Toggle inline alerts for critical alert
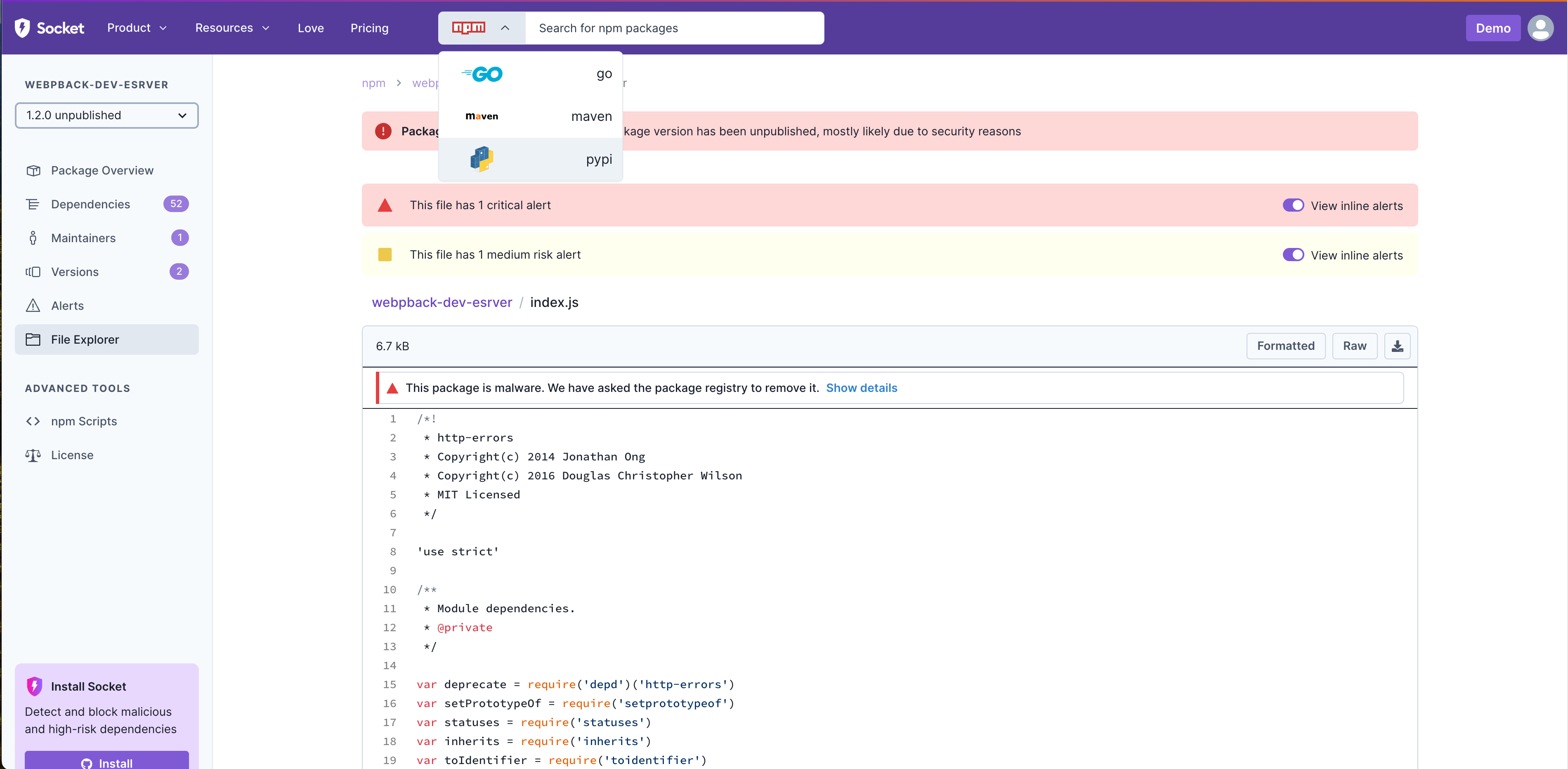 1294,205
